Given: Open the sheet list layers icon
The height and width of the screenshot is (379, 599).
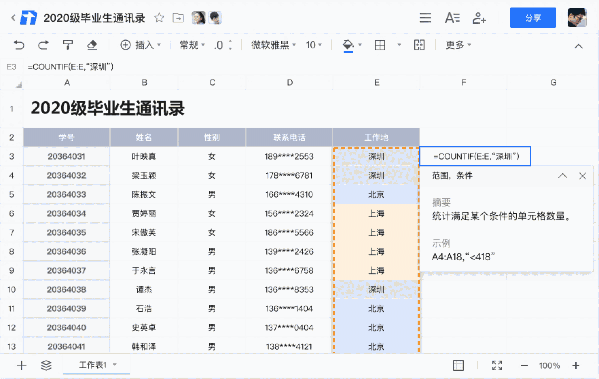Looking at the screenshot, I should [46, 366].
